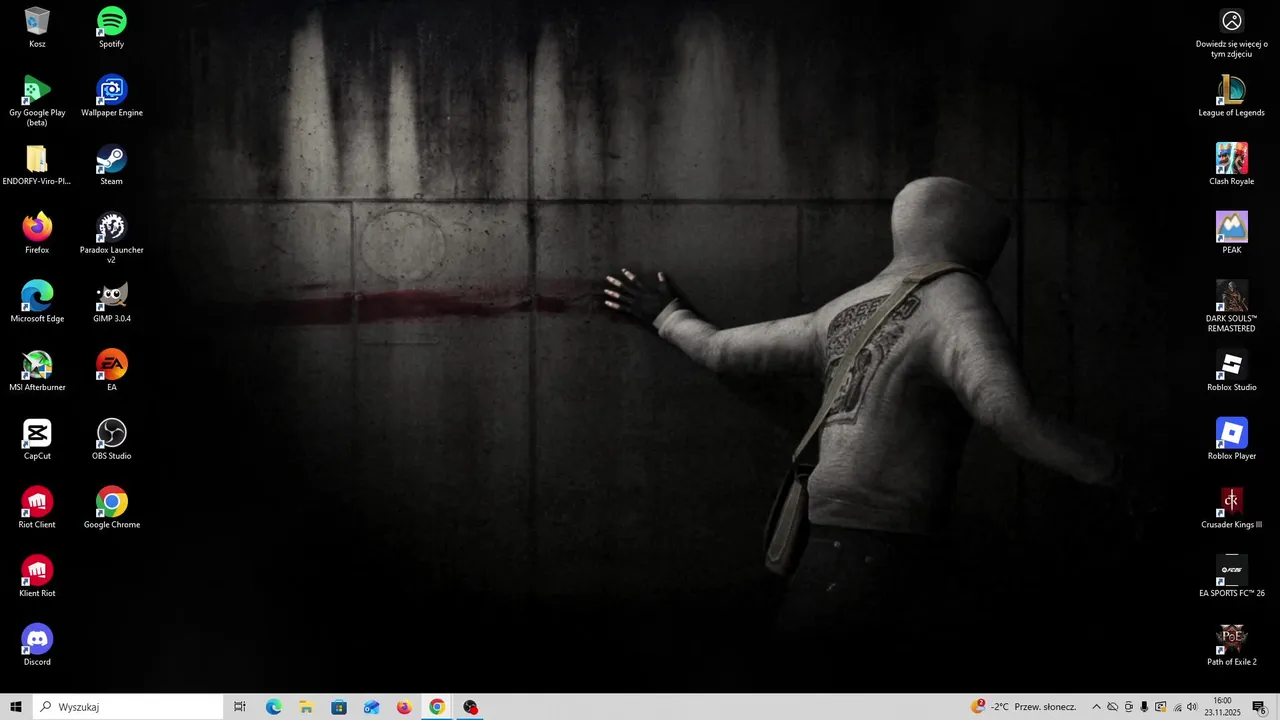Select the Riot Client icon
Image resolution: width=1280 pixels, height=720 pixels.
click(x=37, y=508)
